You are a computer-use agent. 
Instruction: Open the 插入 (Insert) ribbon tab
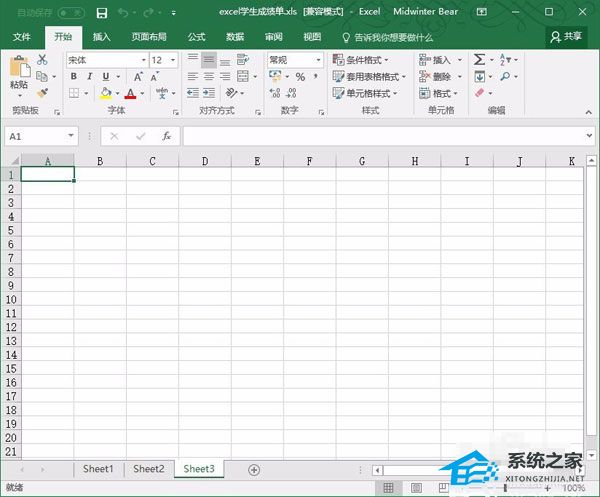click(102, 36)
